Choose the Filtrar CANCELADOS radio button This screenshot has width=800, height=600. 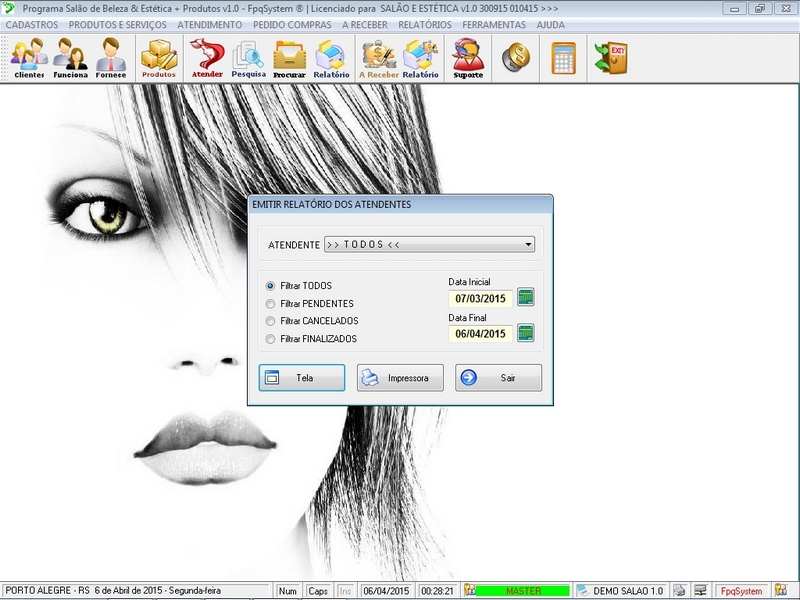(x=270, y=322)
